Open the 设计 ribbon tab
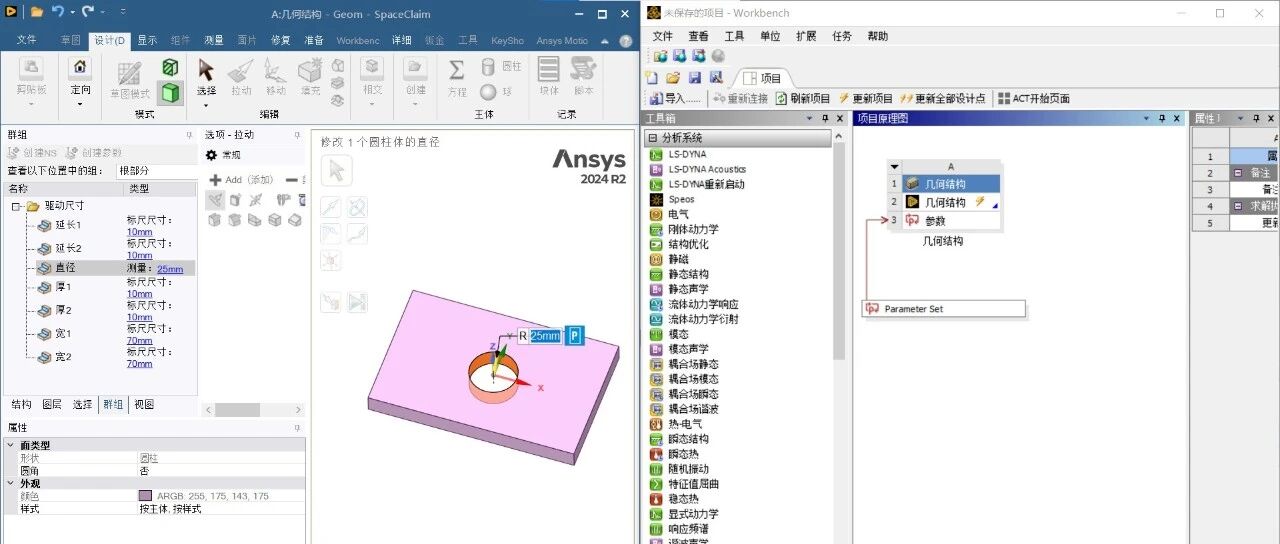 coord(109,40)
